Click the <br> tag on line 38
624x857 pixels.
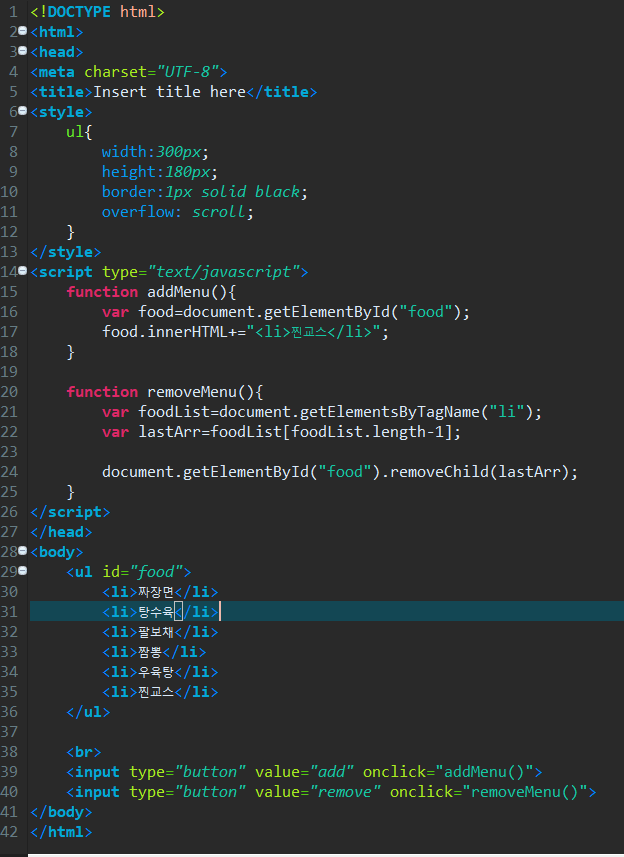(84, 752)
